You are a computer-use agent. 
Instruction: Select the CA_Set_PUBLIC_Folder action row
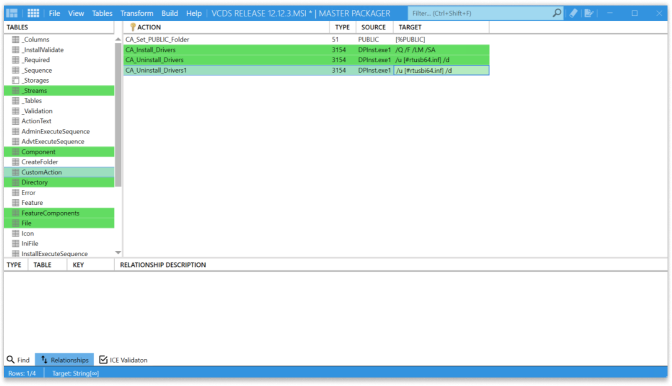tap(306, 39)
